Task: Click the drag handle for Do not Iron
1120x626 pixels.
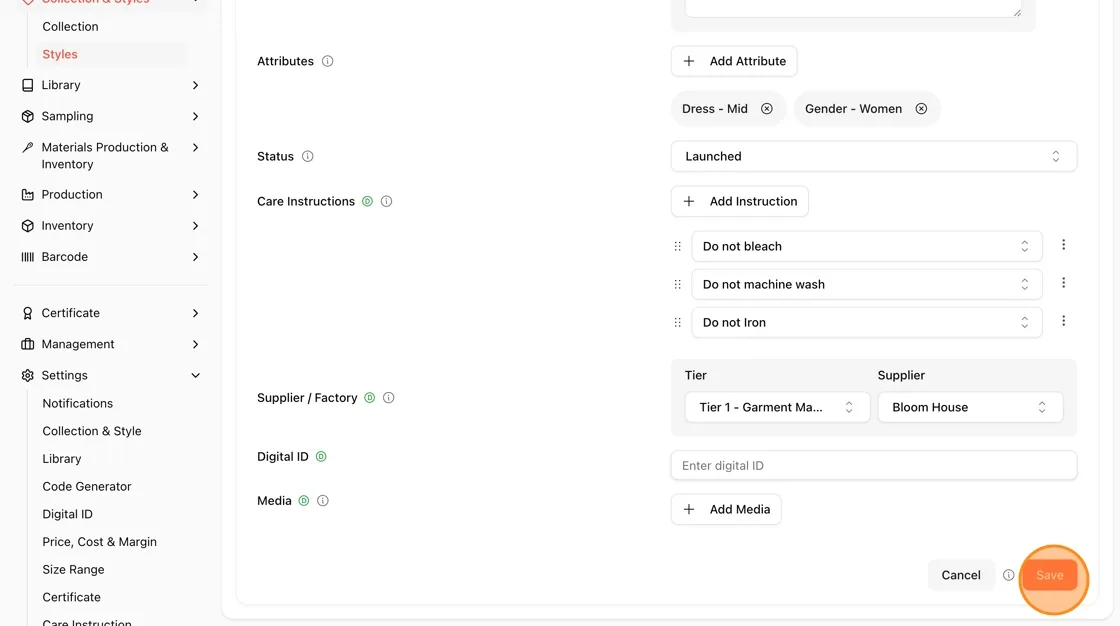Action: pyautogui.click(x=677, y=322)
